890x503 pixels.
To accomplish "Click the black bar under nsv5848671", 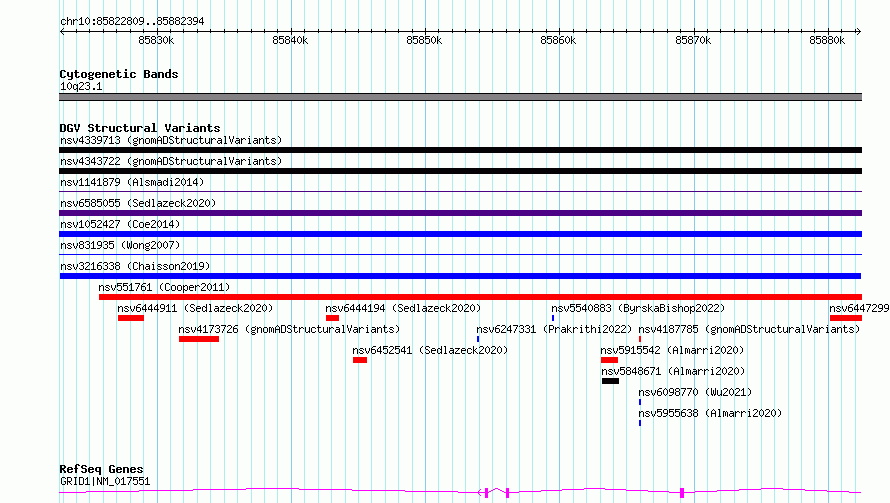I will (610, 381).
